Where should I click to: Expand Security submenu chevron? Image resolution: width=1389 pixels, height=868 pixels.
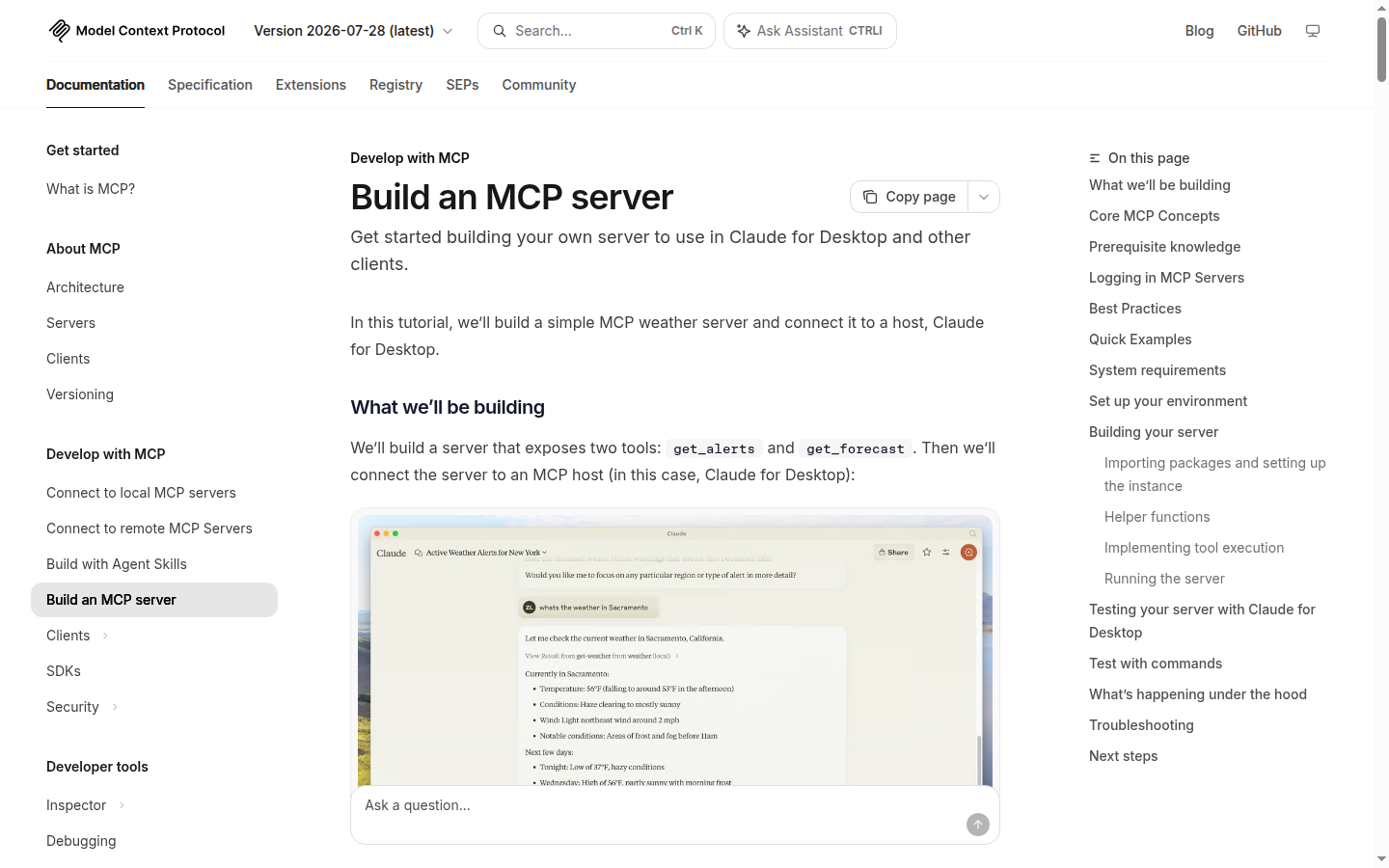click(115, 707)
